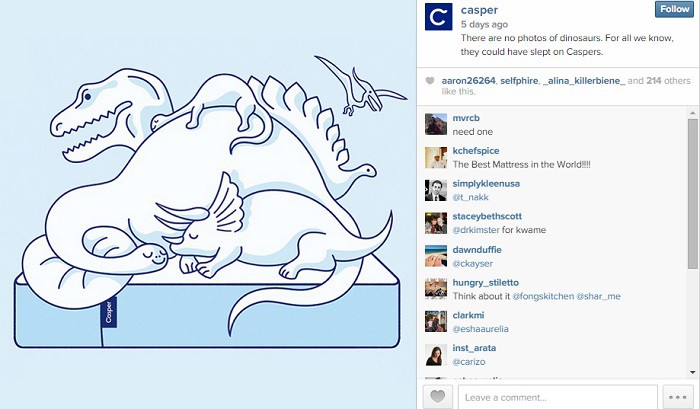The height and width of the screenshot is (409, 700).
Task: Click simplykleenusa's avatar picture
Action: tap(436, 190)
